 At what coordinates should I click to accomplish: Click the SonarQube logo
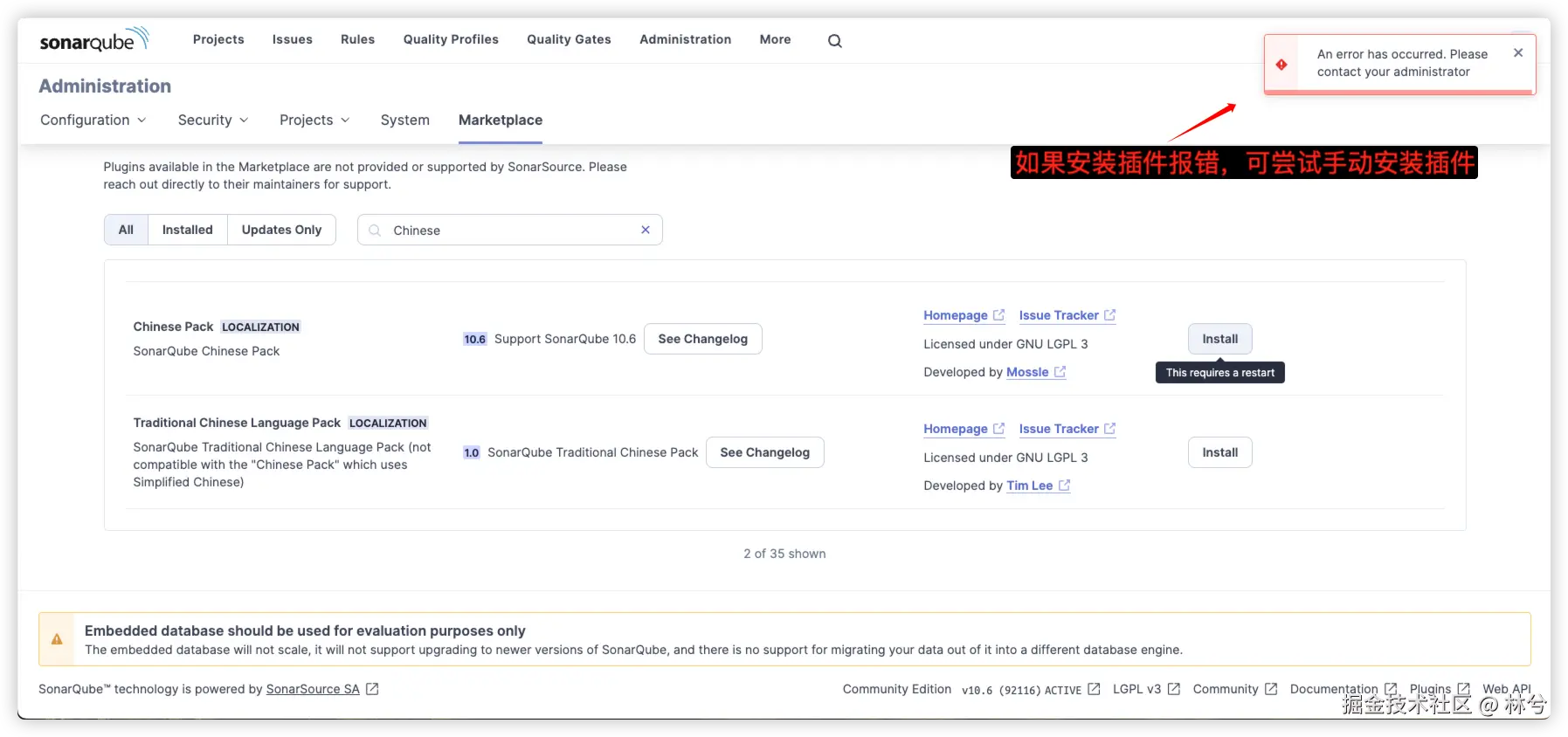[x=94, y=39]
